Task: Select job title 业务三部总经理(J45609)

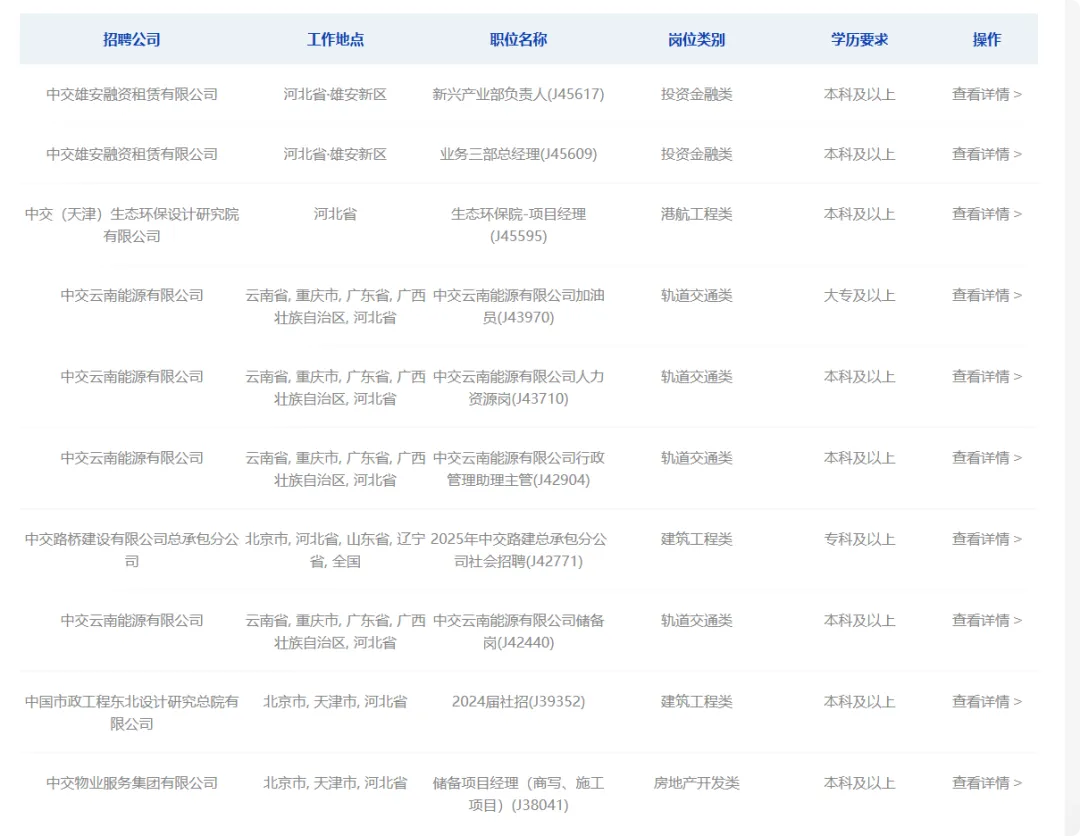Action: (519, 154)
